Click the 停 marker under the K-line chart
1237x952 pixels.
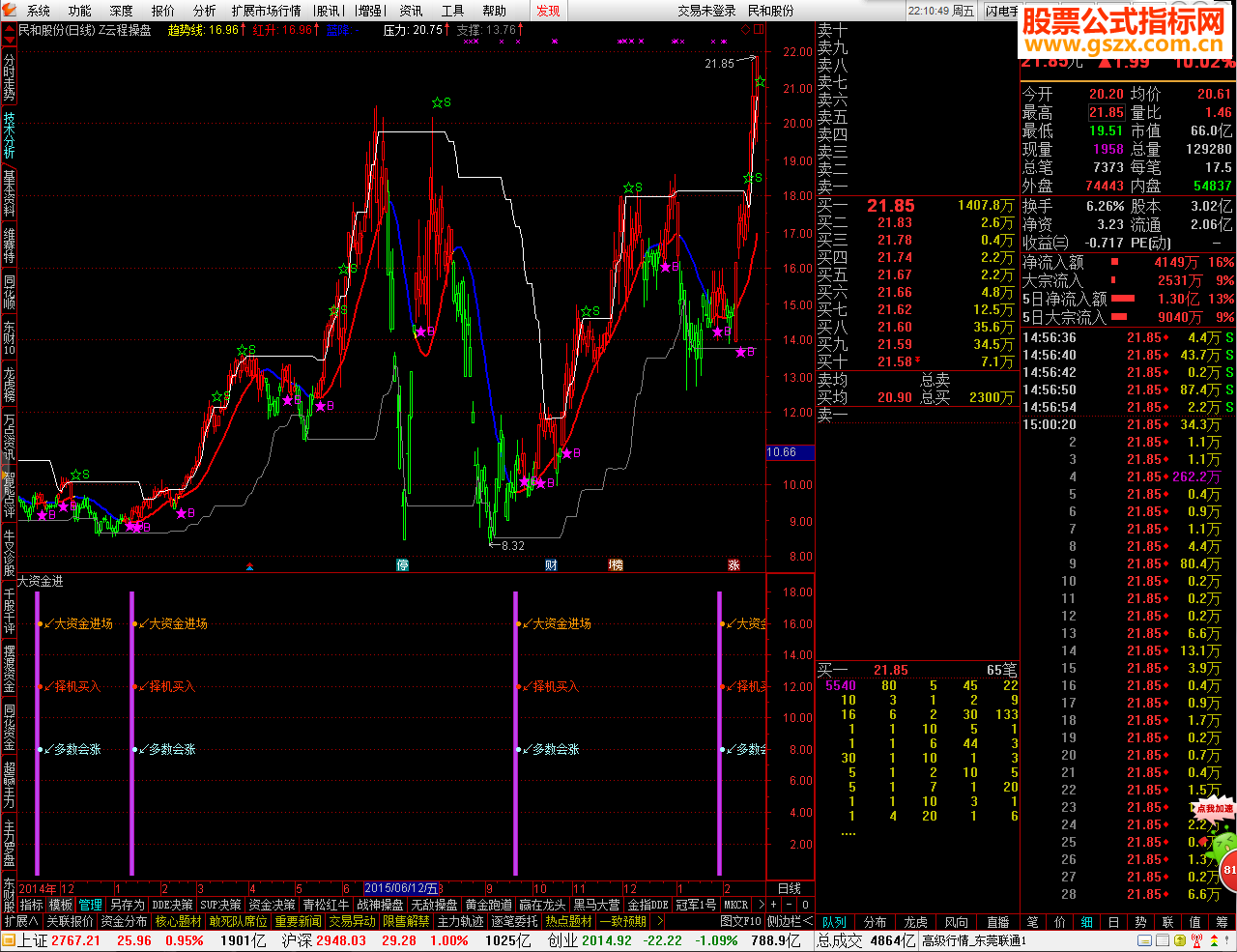point(403,564)
